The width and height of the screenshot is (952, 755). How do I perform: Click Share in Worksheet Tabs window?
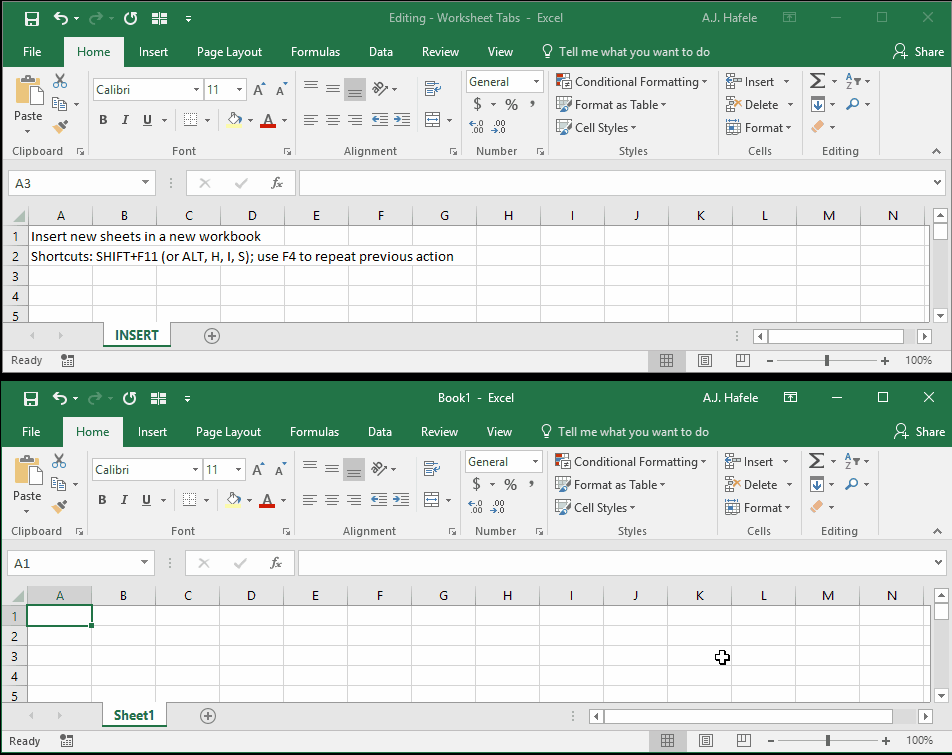coord(919,52)
